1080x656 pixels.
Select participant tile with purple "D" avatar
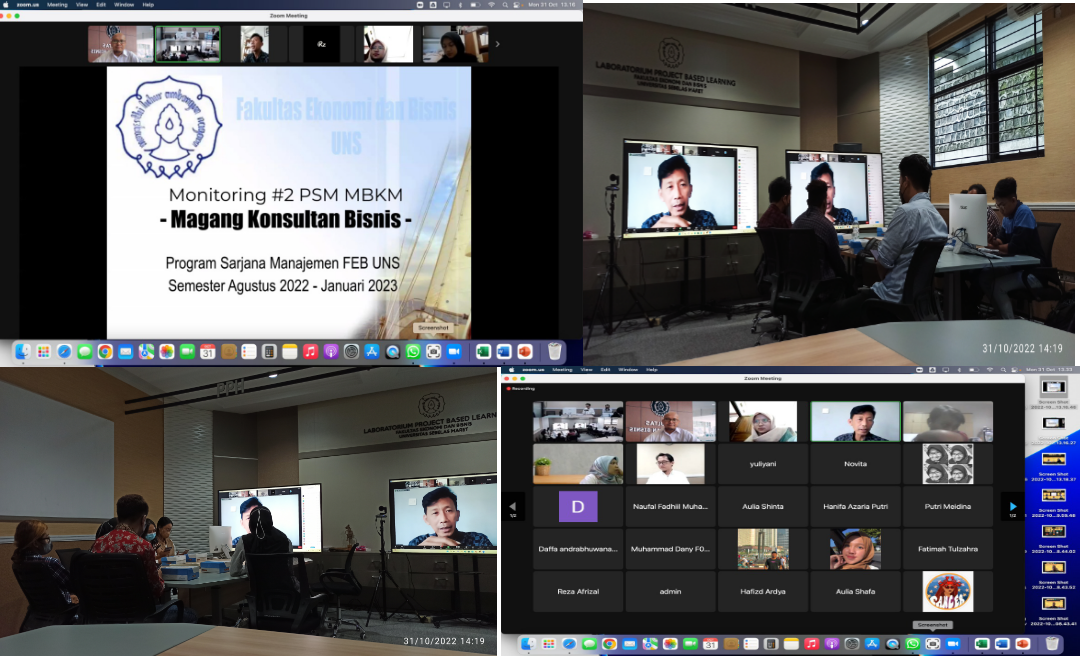tap(578, 506)
